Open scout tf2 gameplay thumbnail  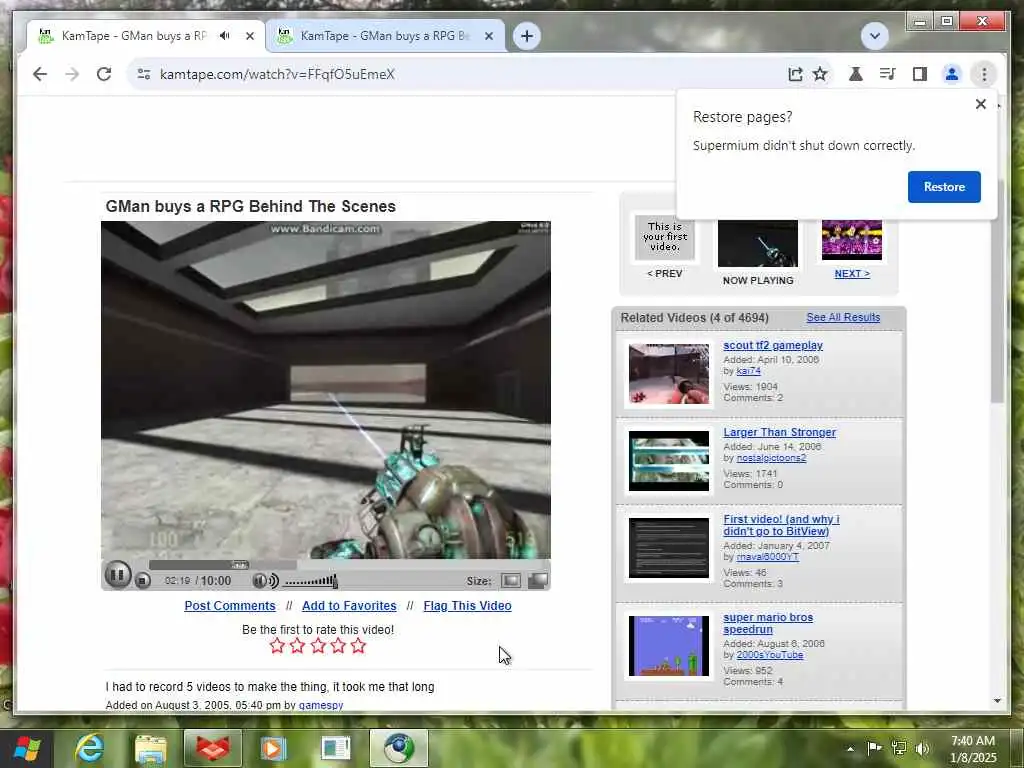point(668,374)
